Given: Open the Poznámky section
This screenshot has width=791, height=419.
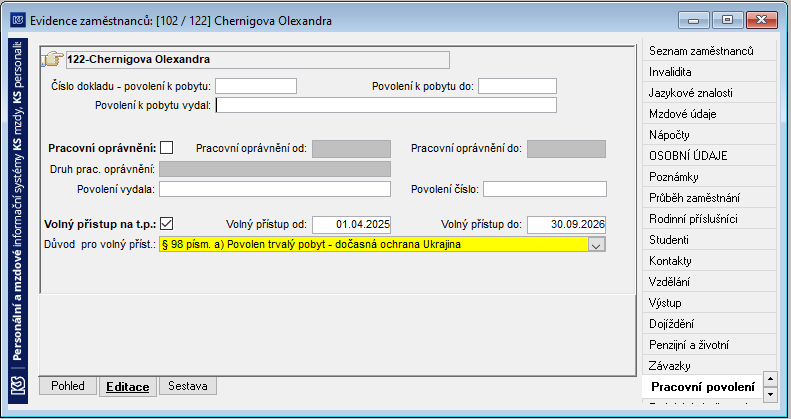Looking at the screenshot, I should click(x=709, y=177).
